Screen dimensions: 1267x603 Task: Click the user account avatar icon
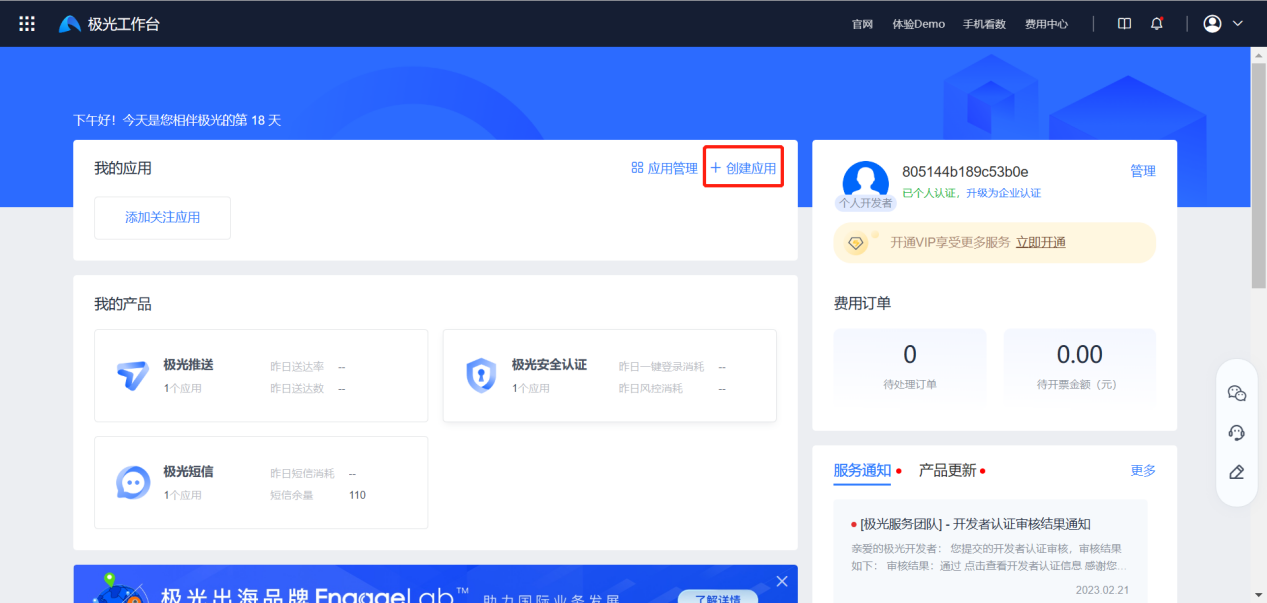pyautogui.click(x=1213, y=24)
